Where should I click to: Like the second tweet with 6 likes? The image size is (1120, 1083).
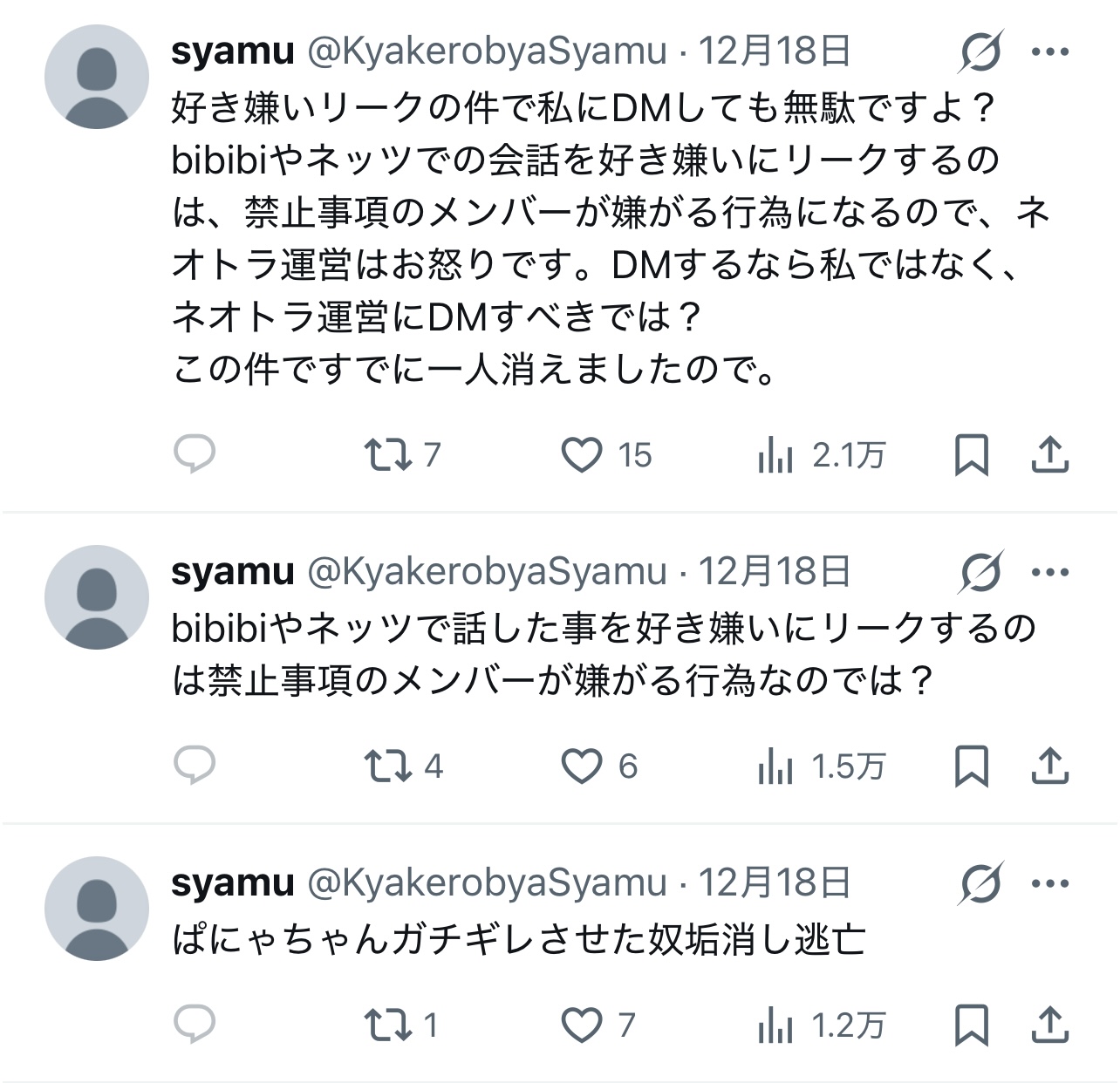click(582, 766)
